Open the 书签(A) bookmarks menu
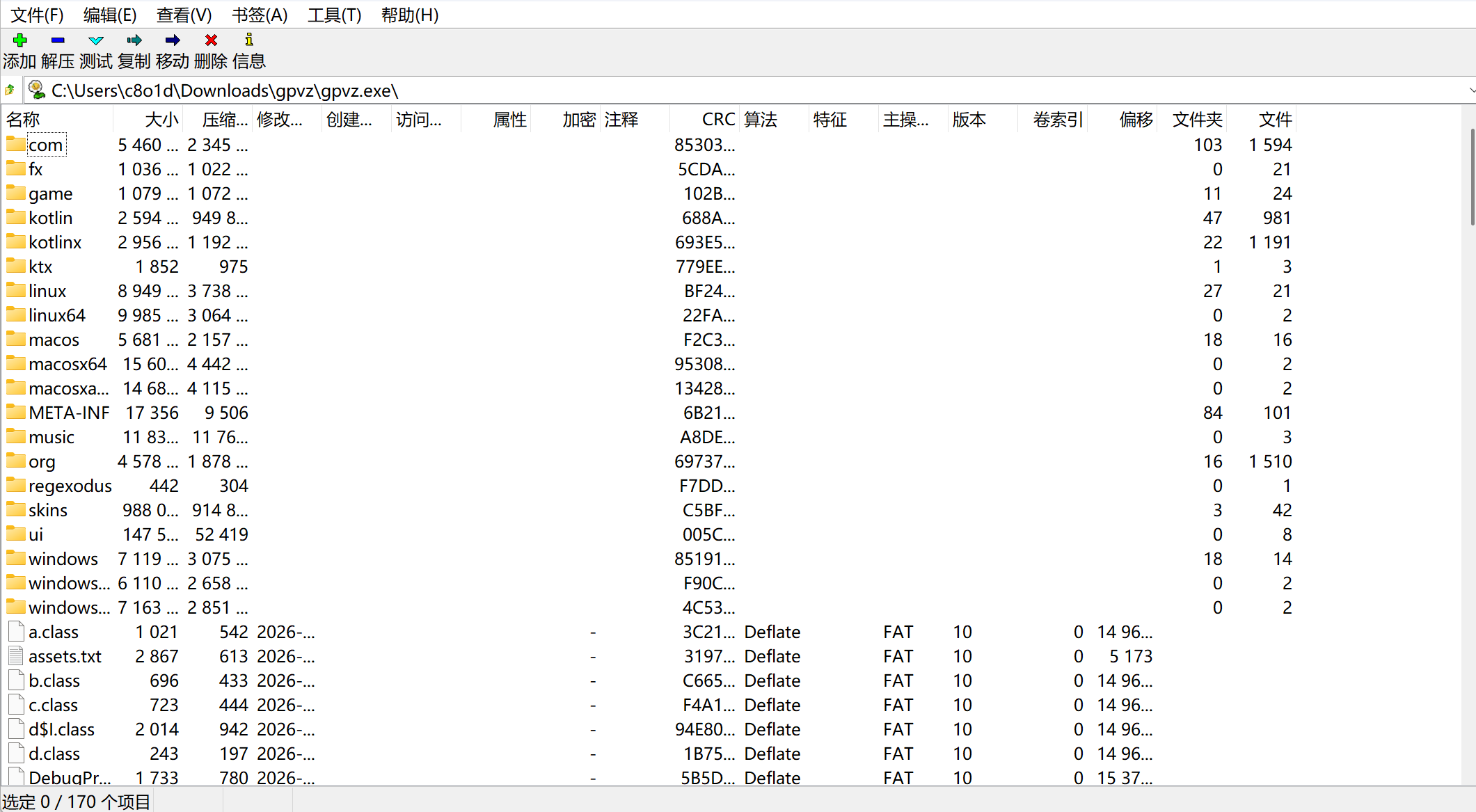This screenshot has height=812, width=1476. pos(259,15)
